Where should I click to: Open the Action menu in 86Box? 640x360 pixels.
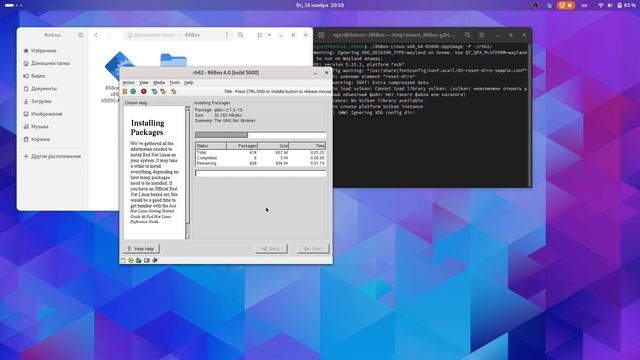click(x=129, y=82)
